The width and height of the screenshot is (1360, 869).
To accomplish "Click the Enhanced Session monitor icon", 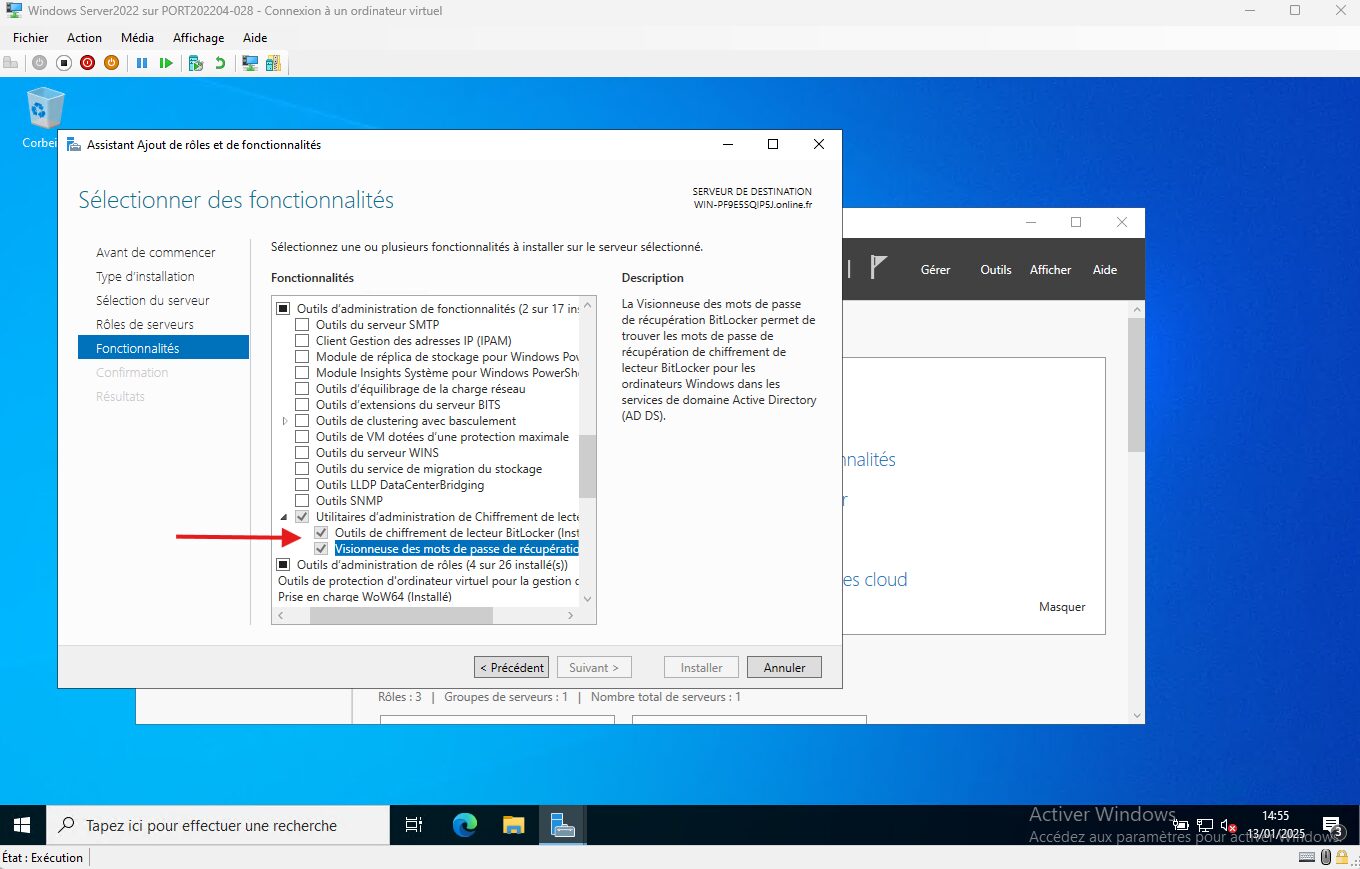I will (x=250, y=62).
